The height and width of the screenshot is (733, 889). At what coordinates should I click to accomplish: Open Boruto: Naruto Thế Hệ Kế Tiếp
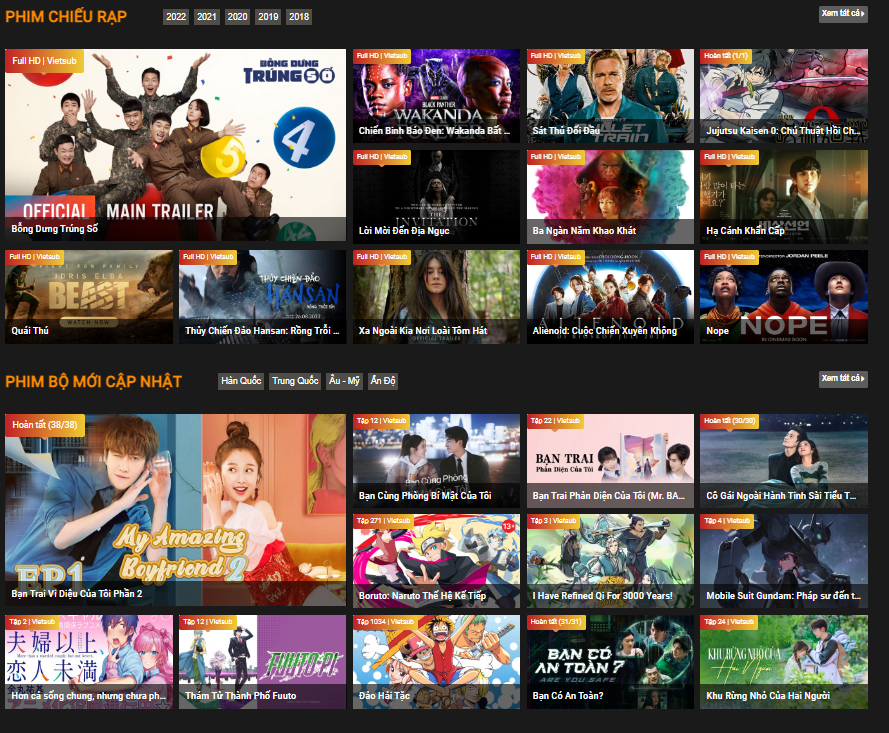[x=436, y=561]
